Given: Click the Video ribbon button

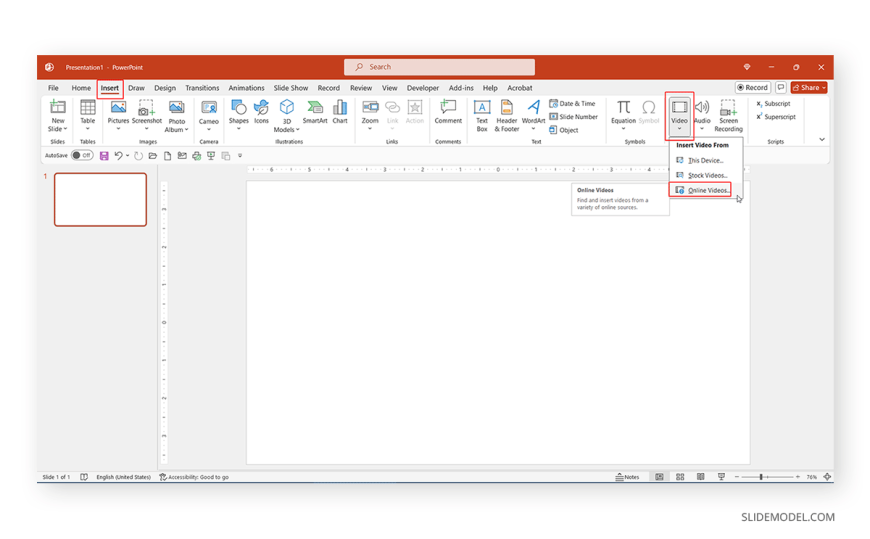Looking at the screenshot, I should coord(679,115).
